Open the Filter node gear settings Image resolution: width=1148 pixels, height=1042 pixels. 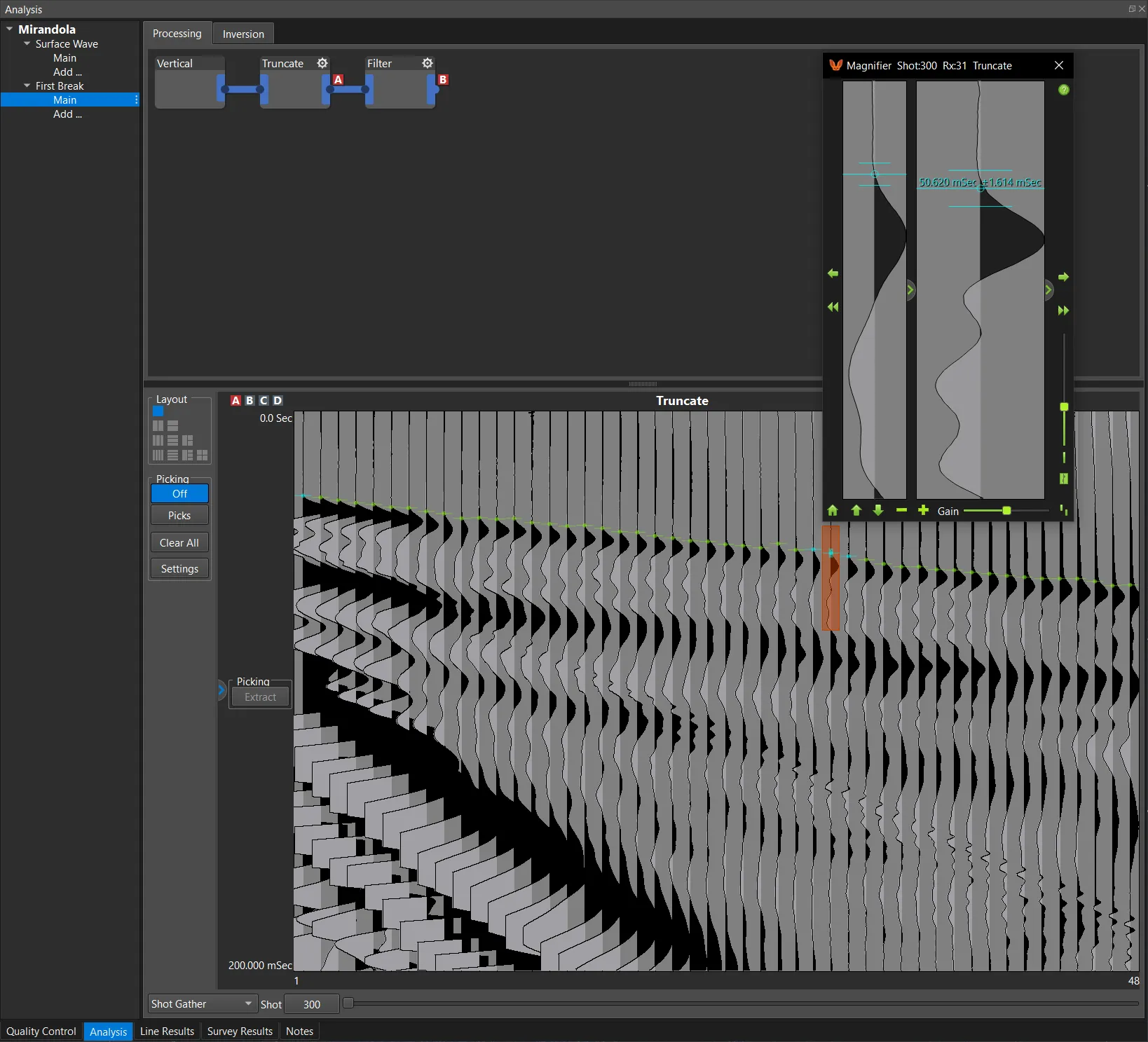pos(428,63)
